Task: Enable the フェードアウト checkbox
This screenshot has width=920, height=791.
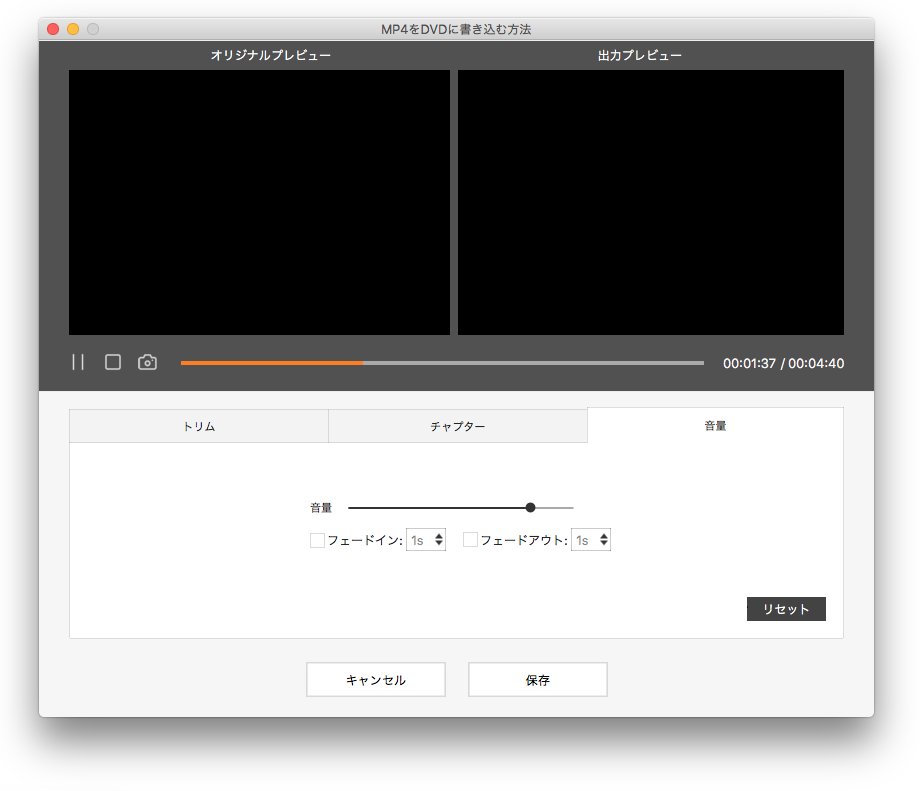Action: pos(471,540)
